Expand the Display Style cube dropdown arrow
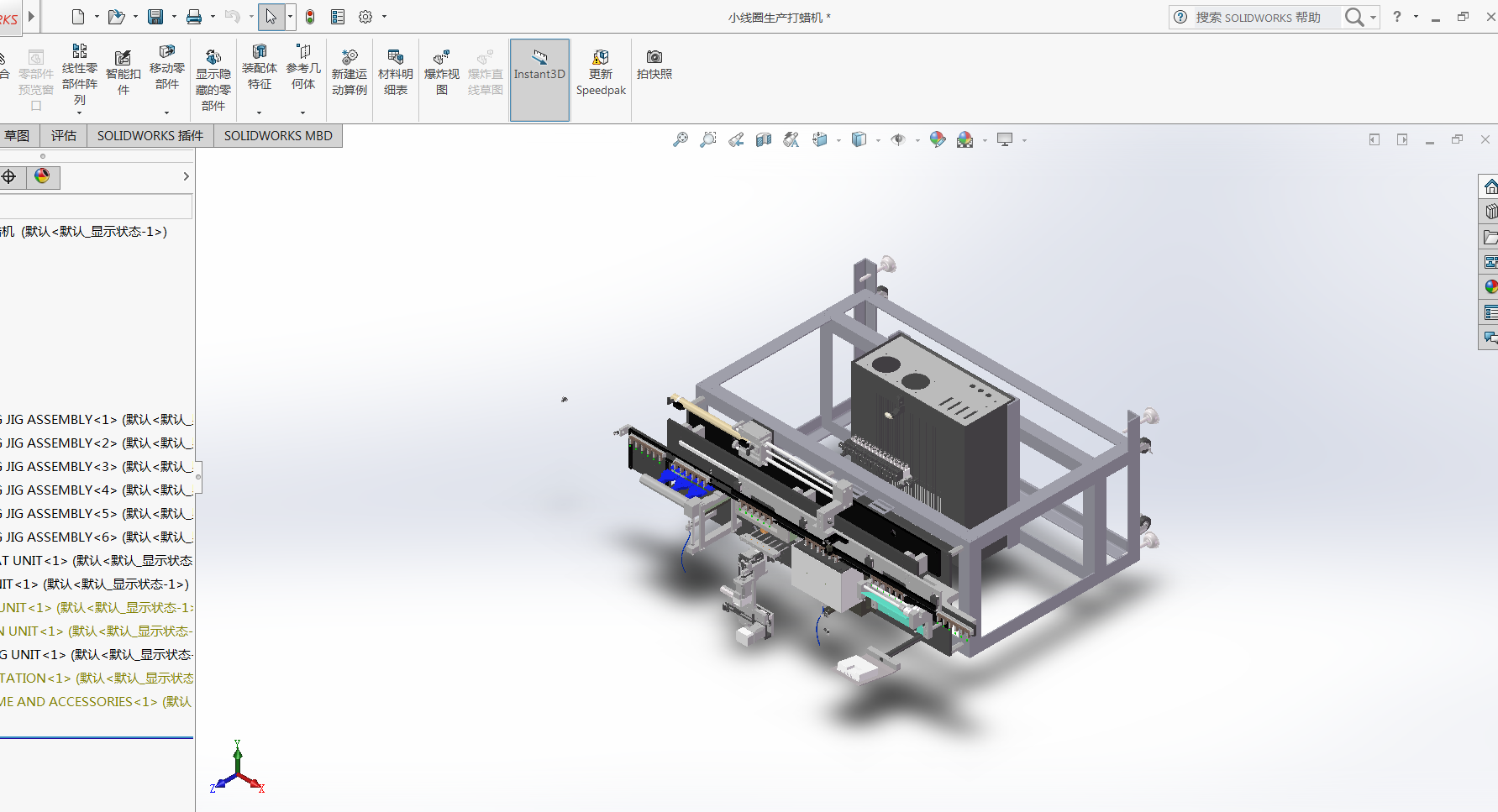 [x=878, y=140]
